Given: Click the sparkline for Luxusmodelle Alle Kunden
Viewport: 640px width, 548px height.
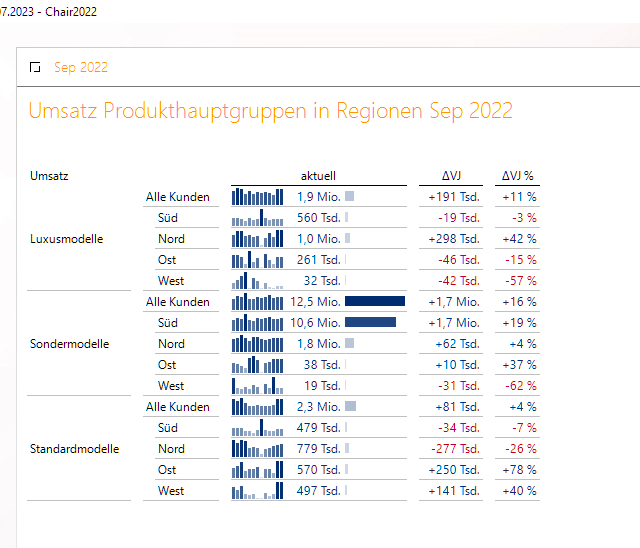Looking at the screenshot, I should 258,197.
